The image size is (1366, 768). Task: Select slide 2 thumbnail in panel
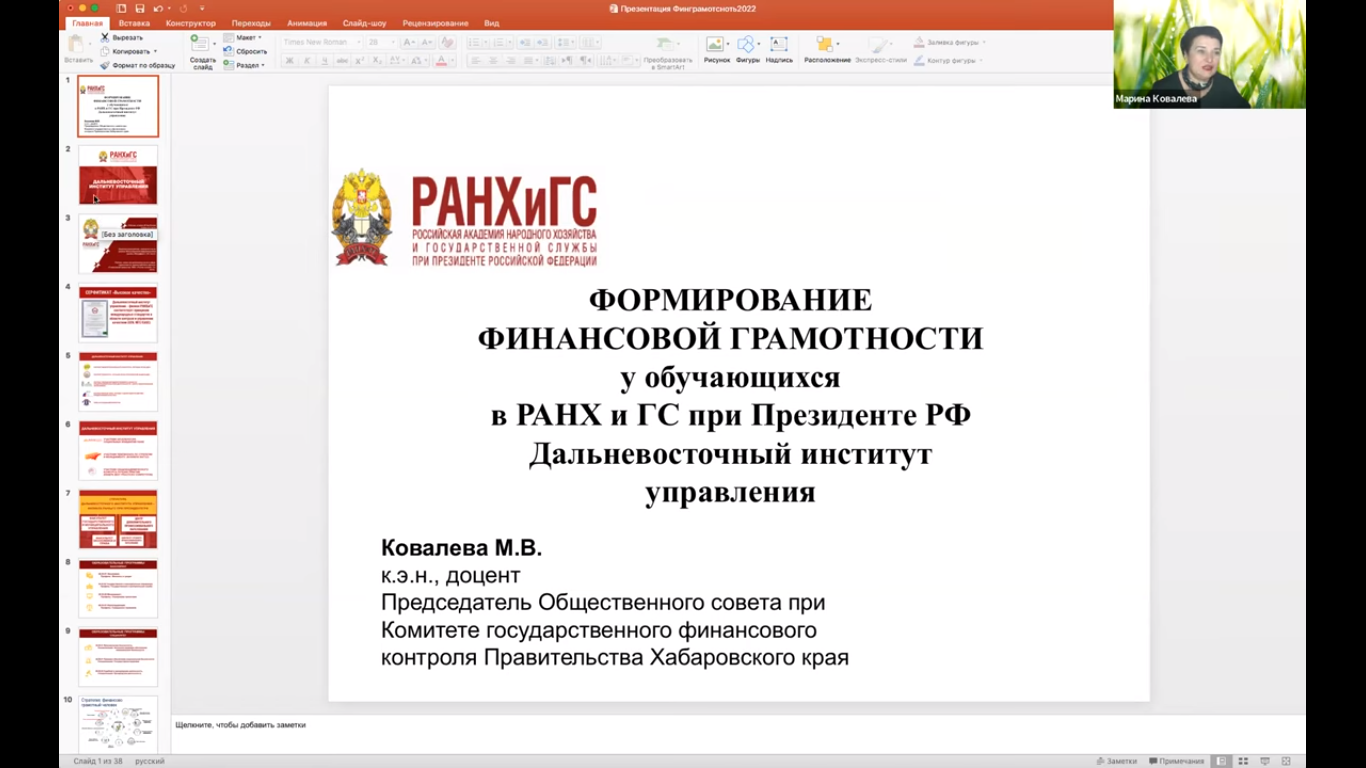[118, 175]
